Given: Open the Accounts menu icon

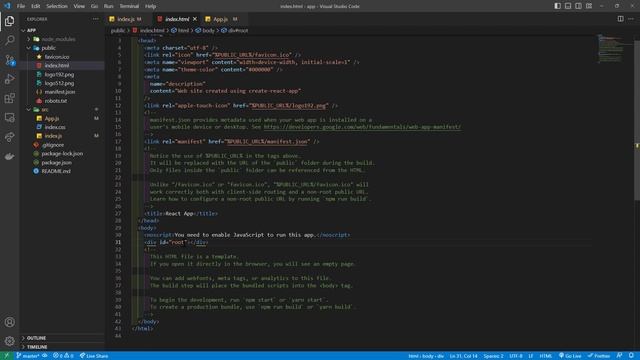Looking at the screenshot, I should (x=9, y=322).
